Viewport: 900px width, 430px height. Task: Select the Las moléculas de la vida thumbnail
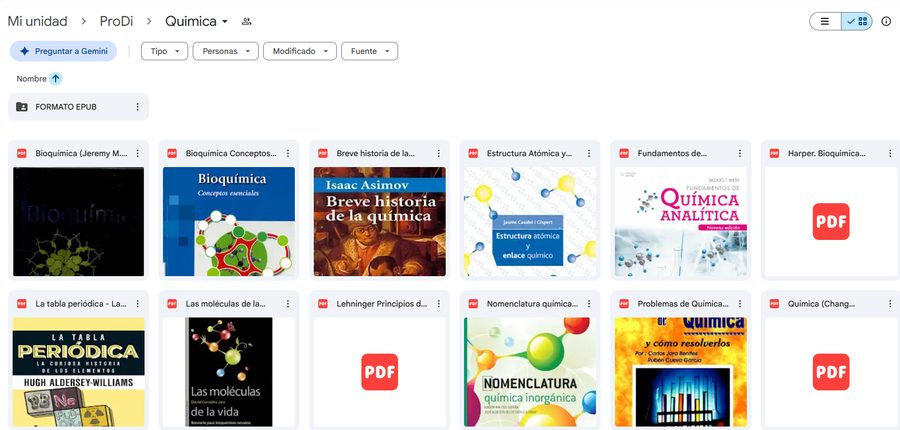pyautogui.click(x=229, y=372)
